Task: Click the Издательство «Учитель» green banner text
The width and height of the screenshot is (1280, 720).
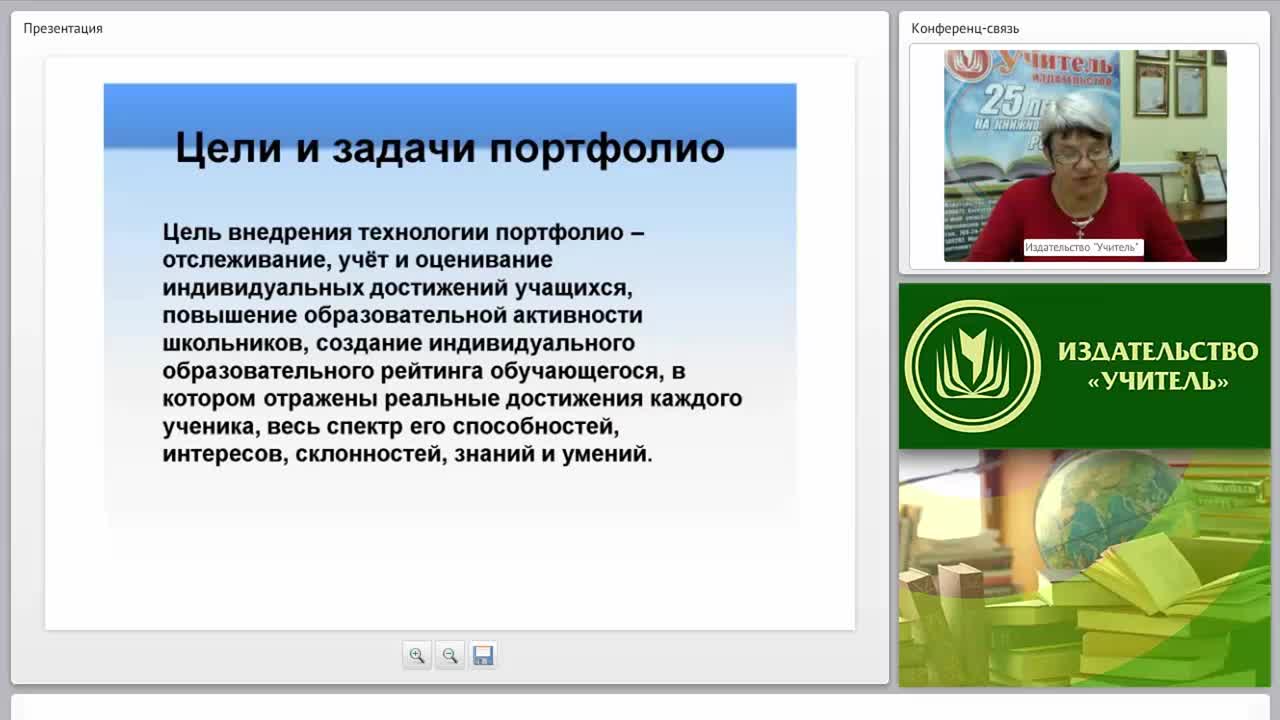Action: 1158,365
